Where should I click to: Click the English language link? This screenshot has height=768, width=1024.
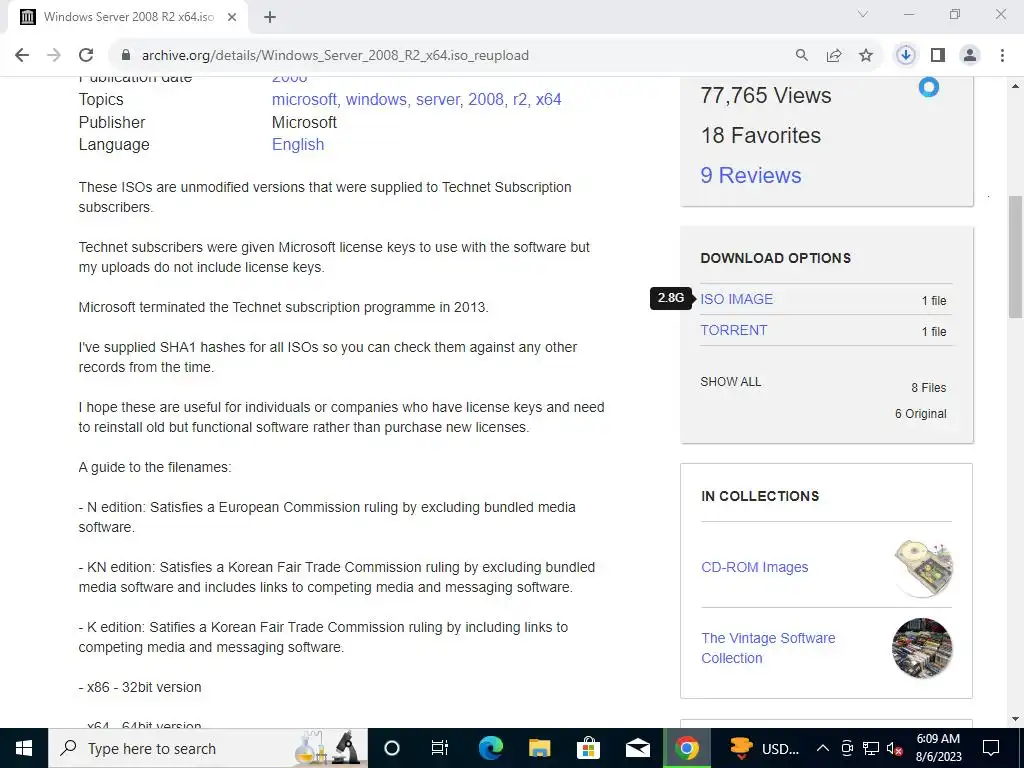point(298,144)
